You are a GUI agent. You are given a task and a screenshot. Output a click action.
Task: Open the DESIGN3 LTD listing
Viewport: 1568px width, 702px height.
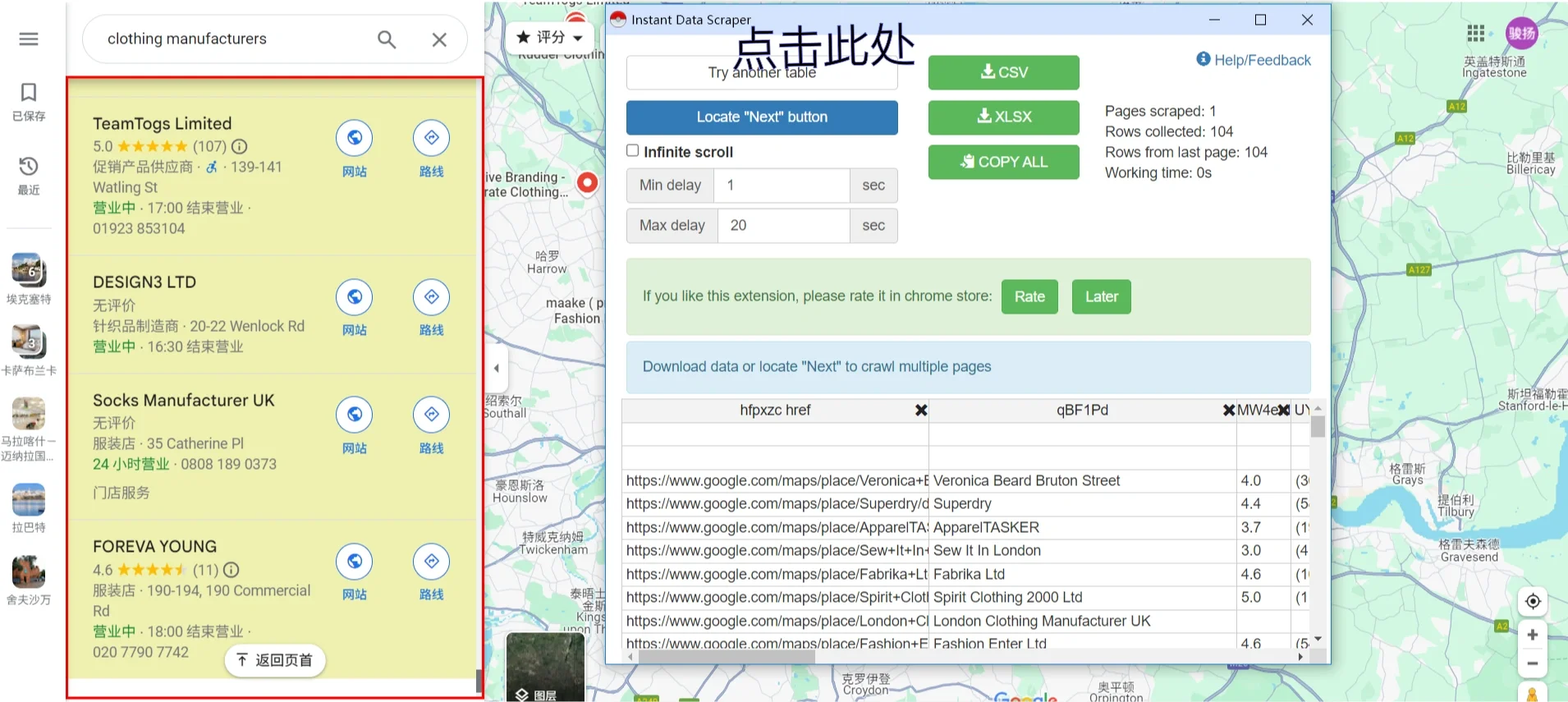(144, 282)
